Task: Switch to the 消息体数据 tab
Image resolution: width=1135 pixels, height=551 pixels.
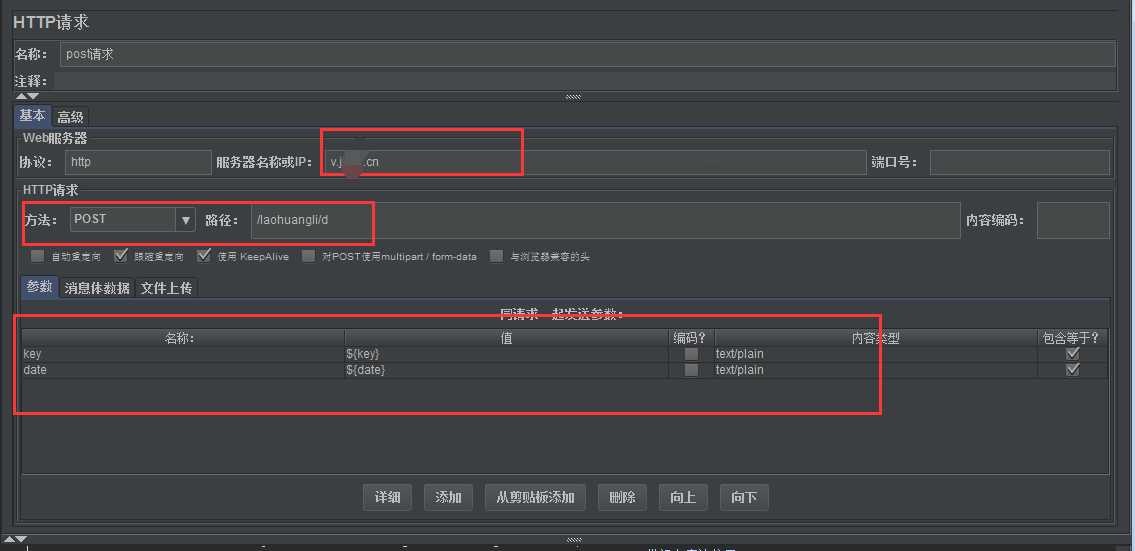Action: (97, 288)
